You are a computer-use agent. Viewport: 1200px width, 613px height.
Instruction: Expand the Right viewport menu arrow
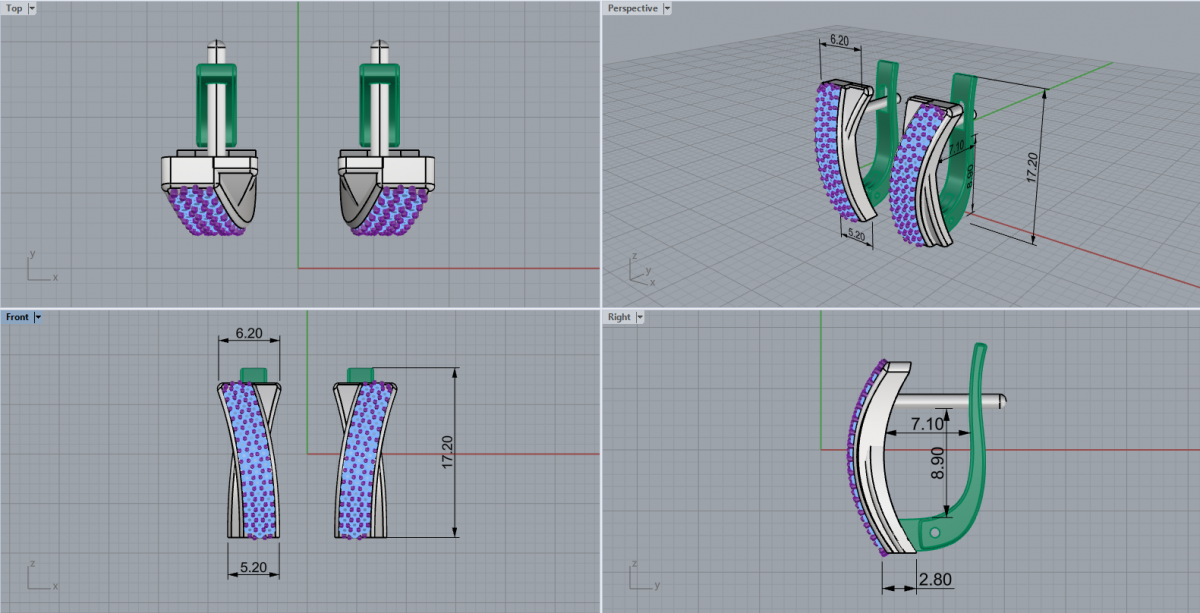pos(639,317)
